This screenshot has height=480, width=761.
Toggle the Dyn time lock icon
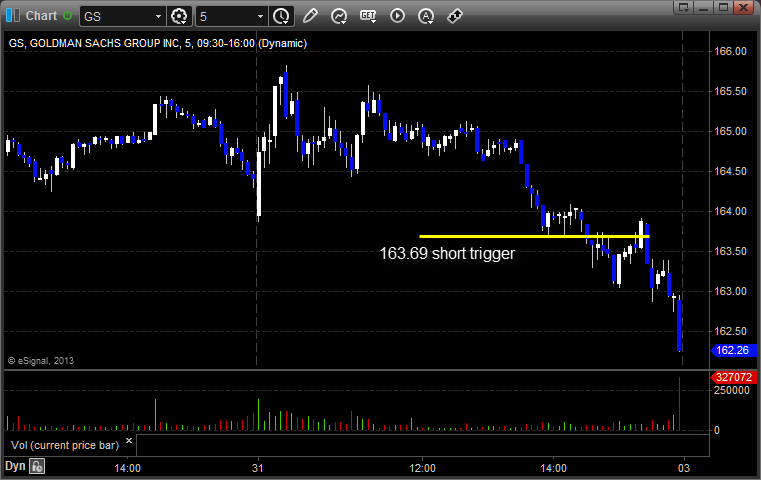[37, 466]
